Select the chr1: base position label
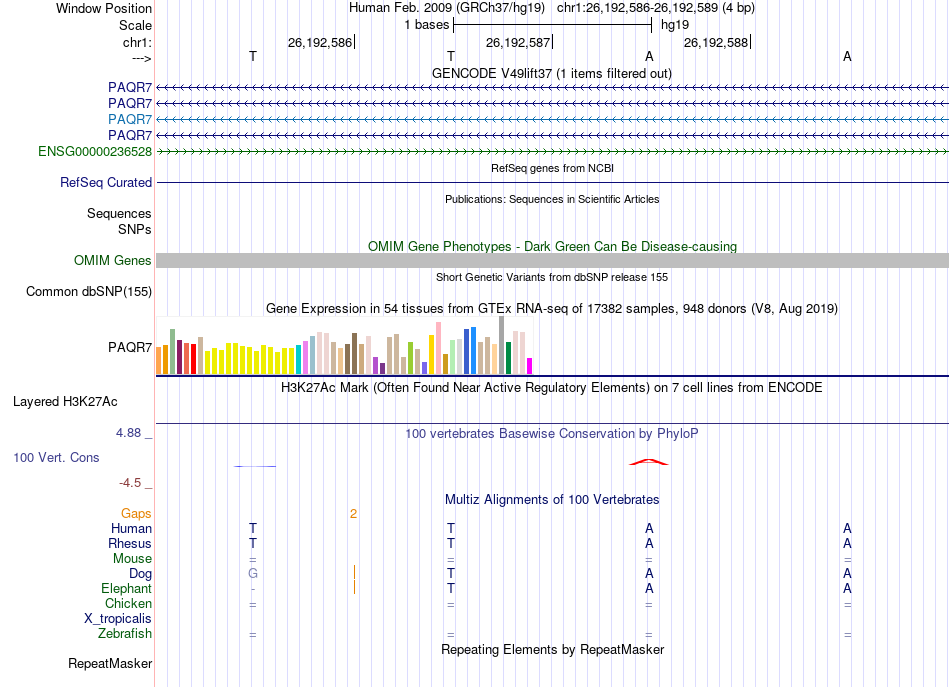Screen dimensions: 950x687 (x=137, y=42)
